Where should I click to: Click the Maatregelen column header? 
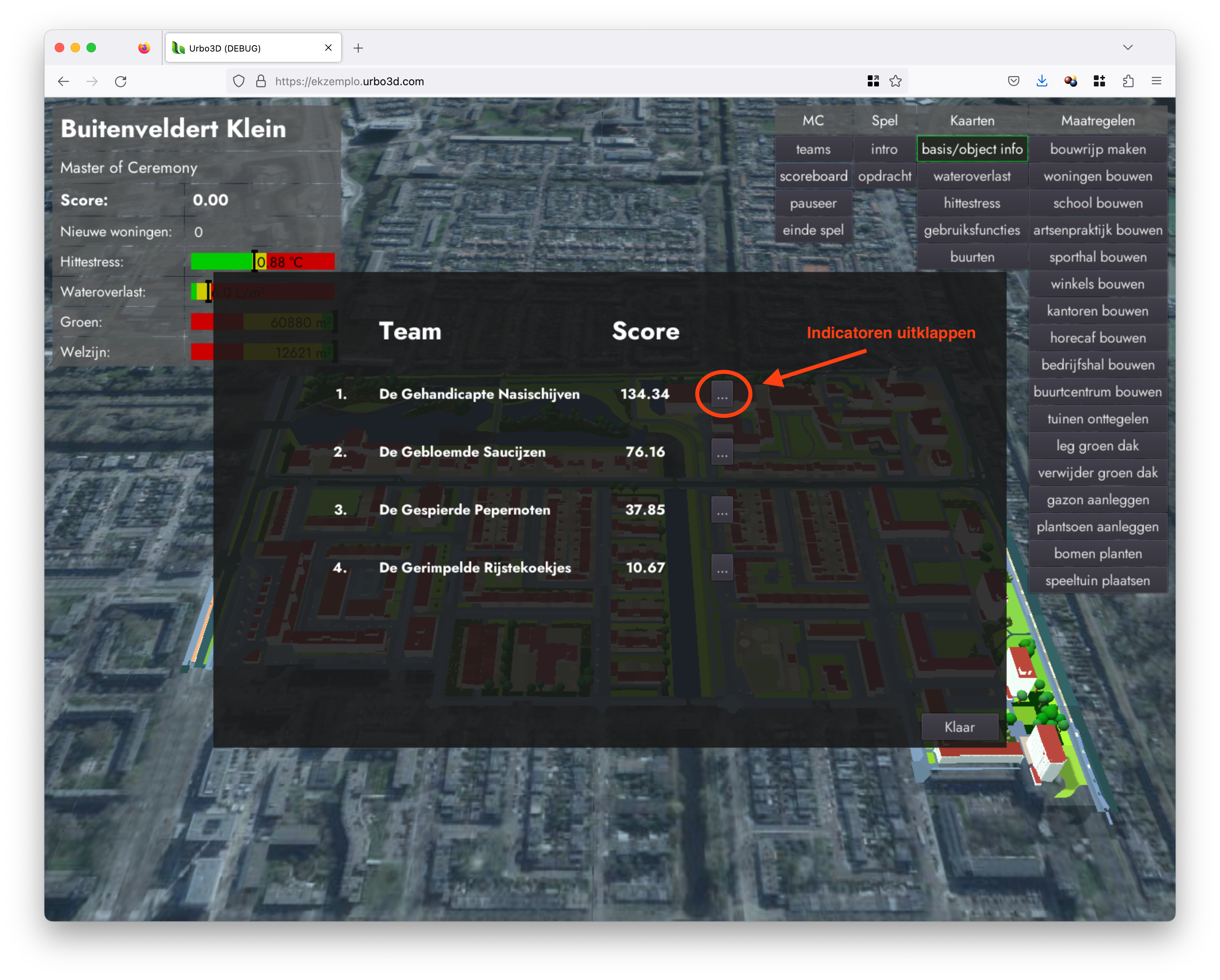coord(1098,121)
